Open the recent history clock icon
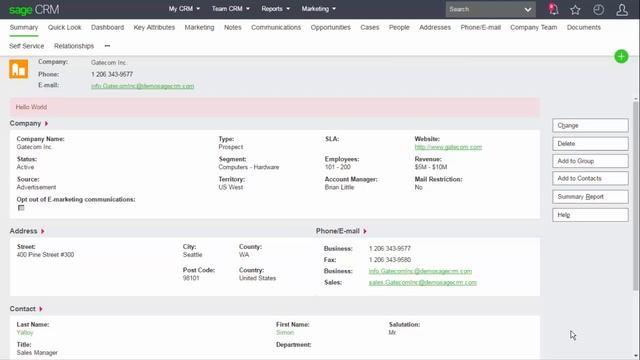 click(598, 10)
